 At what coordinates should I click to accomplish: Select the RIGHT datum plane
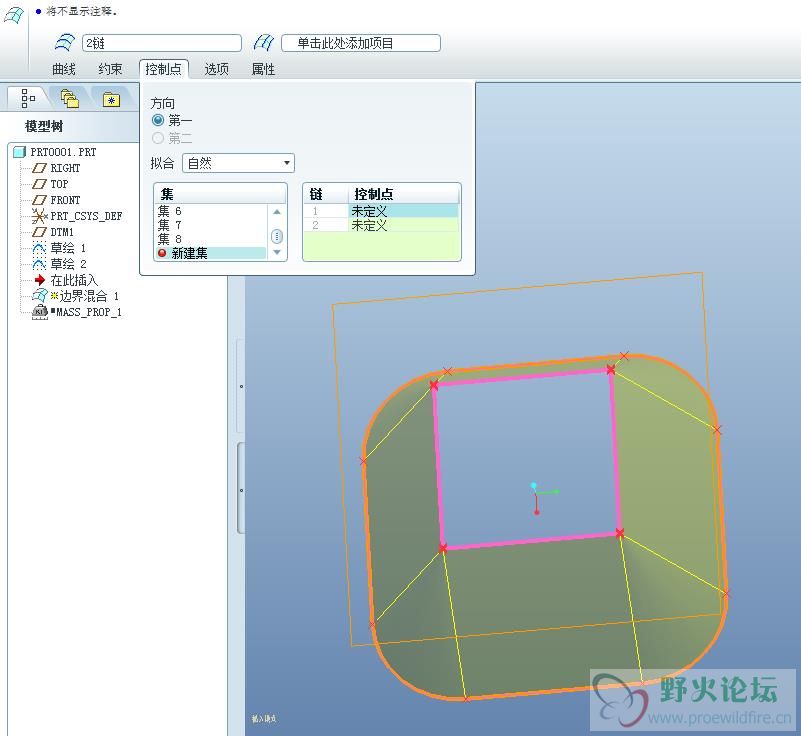65,168
